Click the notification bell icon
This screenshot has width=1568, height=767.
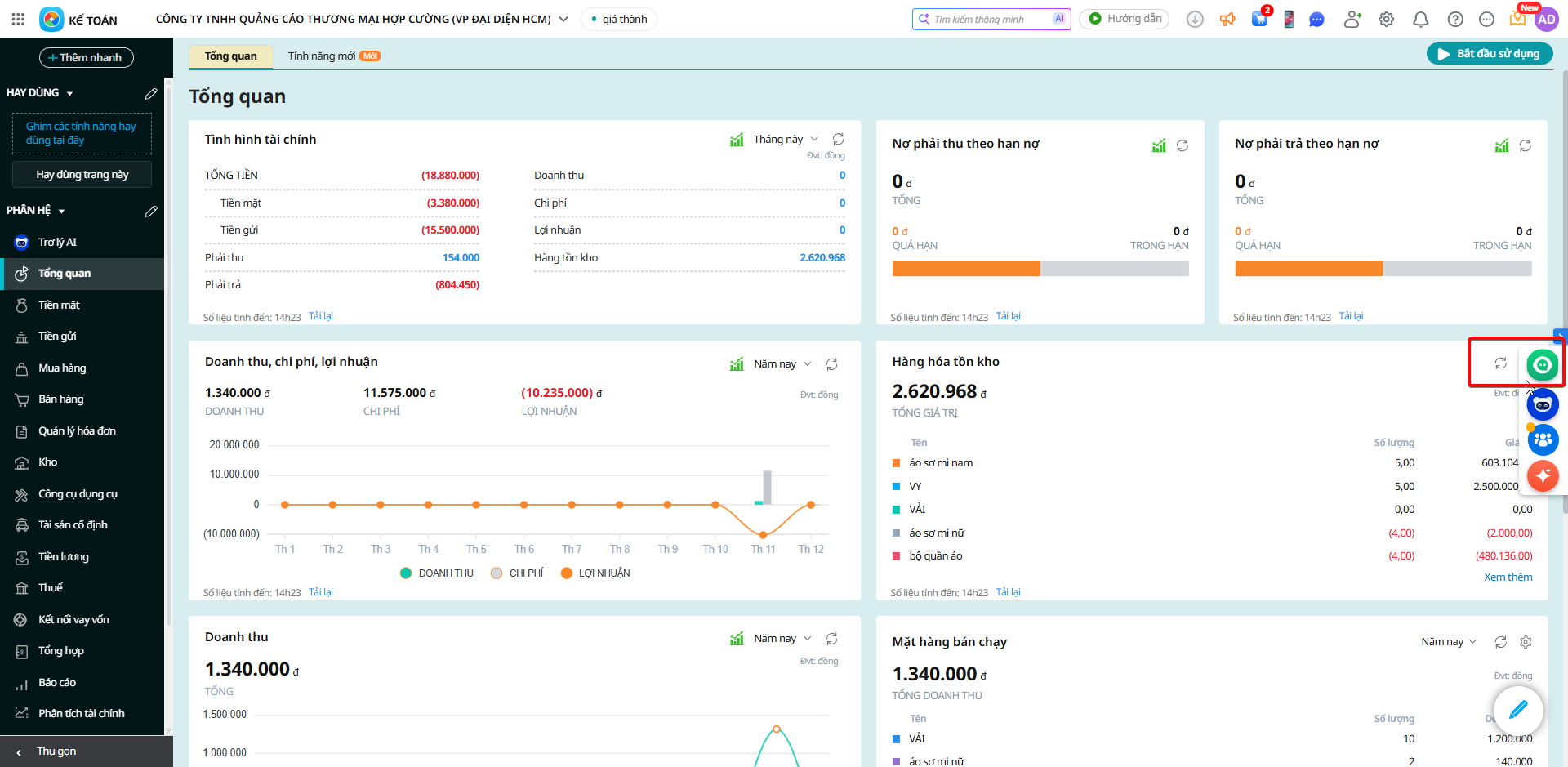click(1420, 20)
